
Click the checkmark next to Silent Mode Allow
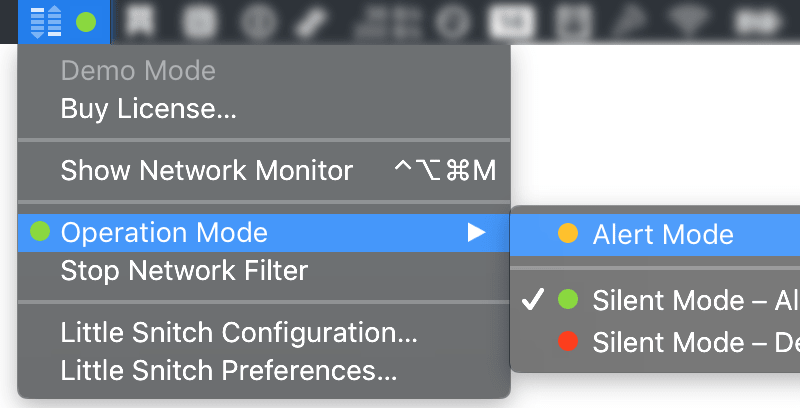click(533, 299)
